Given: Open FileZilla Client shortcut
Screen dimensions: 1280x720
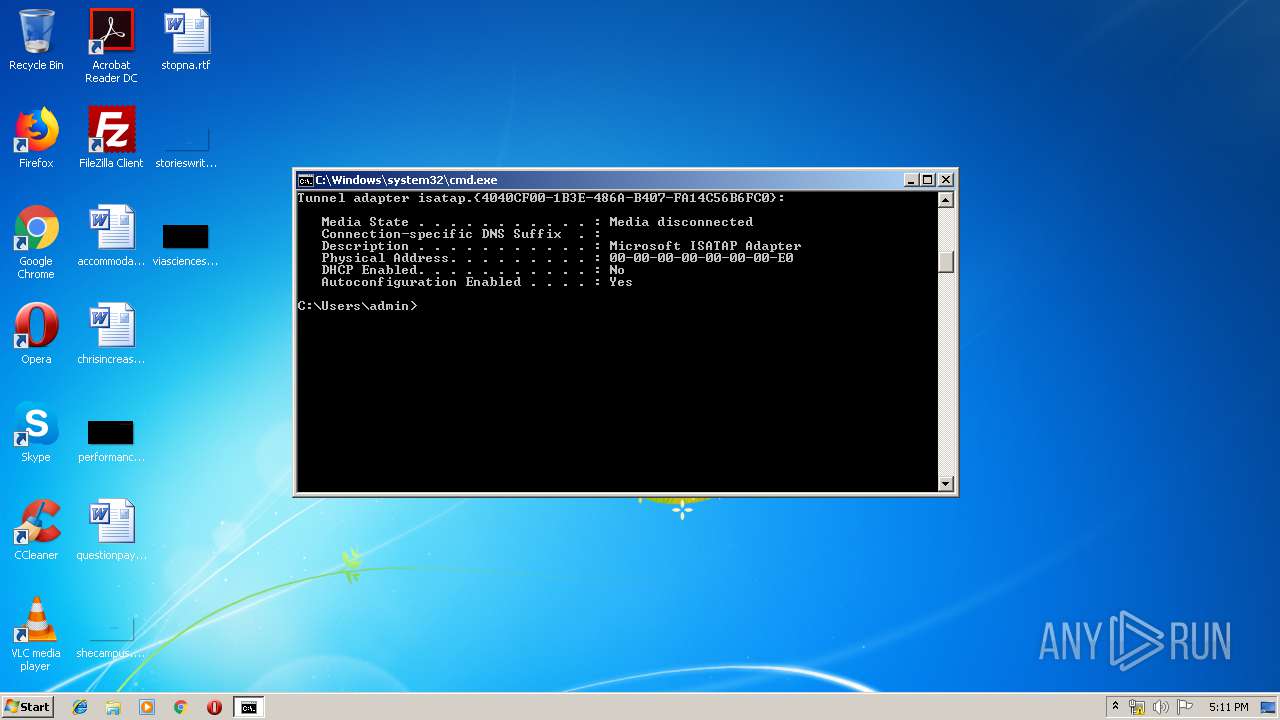Looking at the screenshot, I should point(111,138).
